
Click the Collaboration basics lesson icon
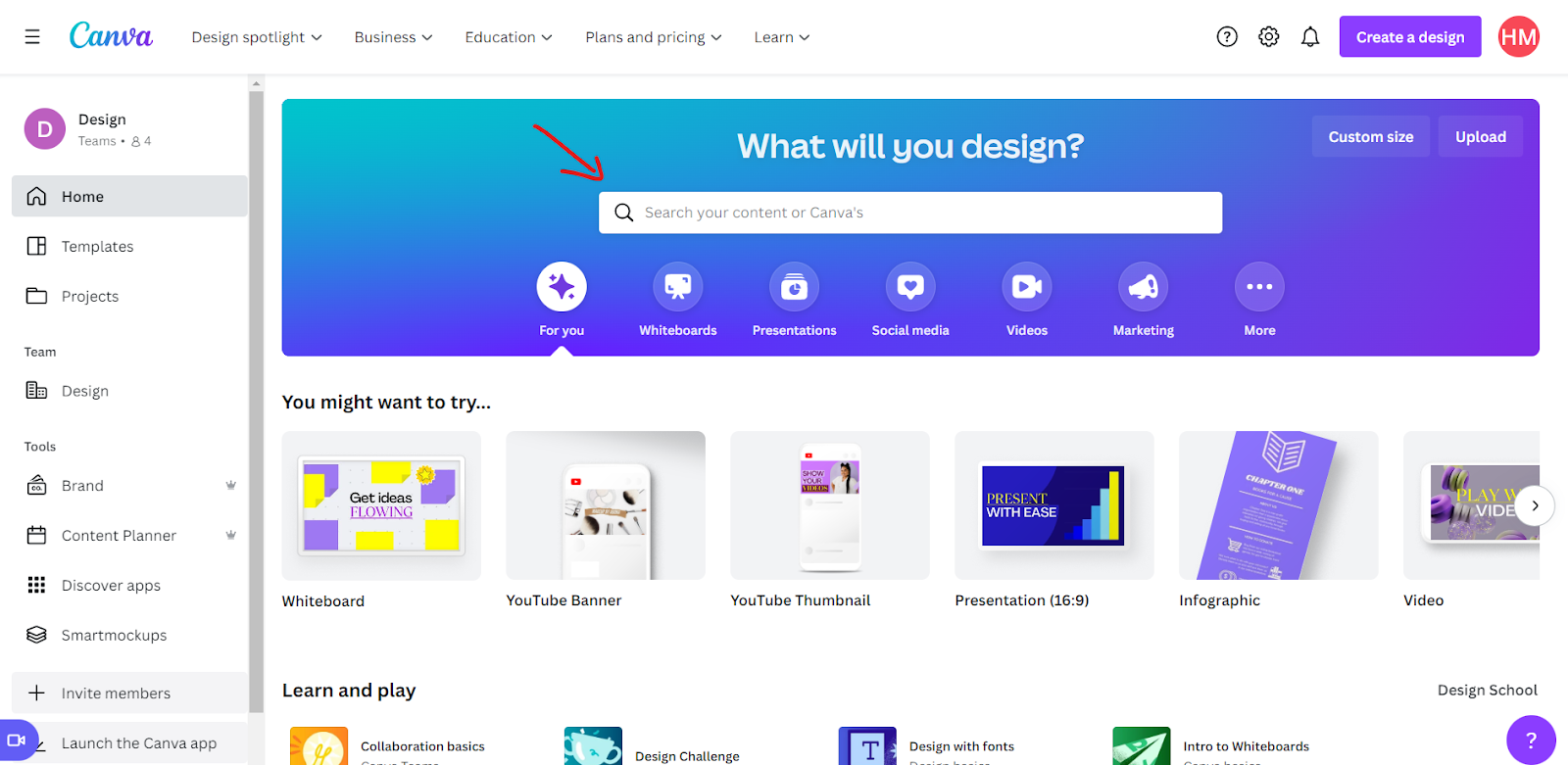click(x=318, y=746)
